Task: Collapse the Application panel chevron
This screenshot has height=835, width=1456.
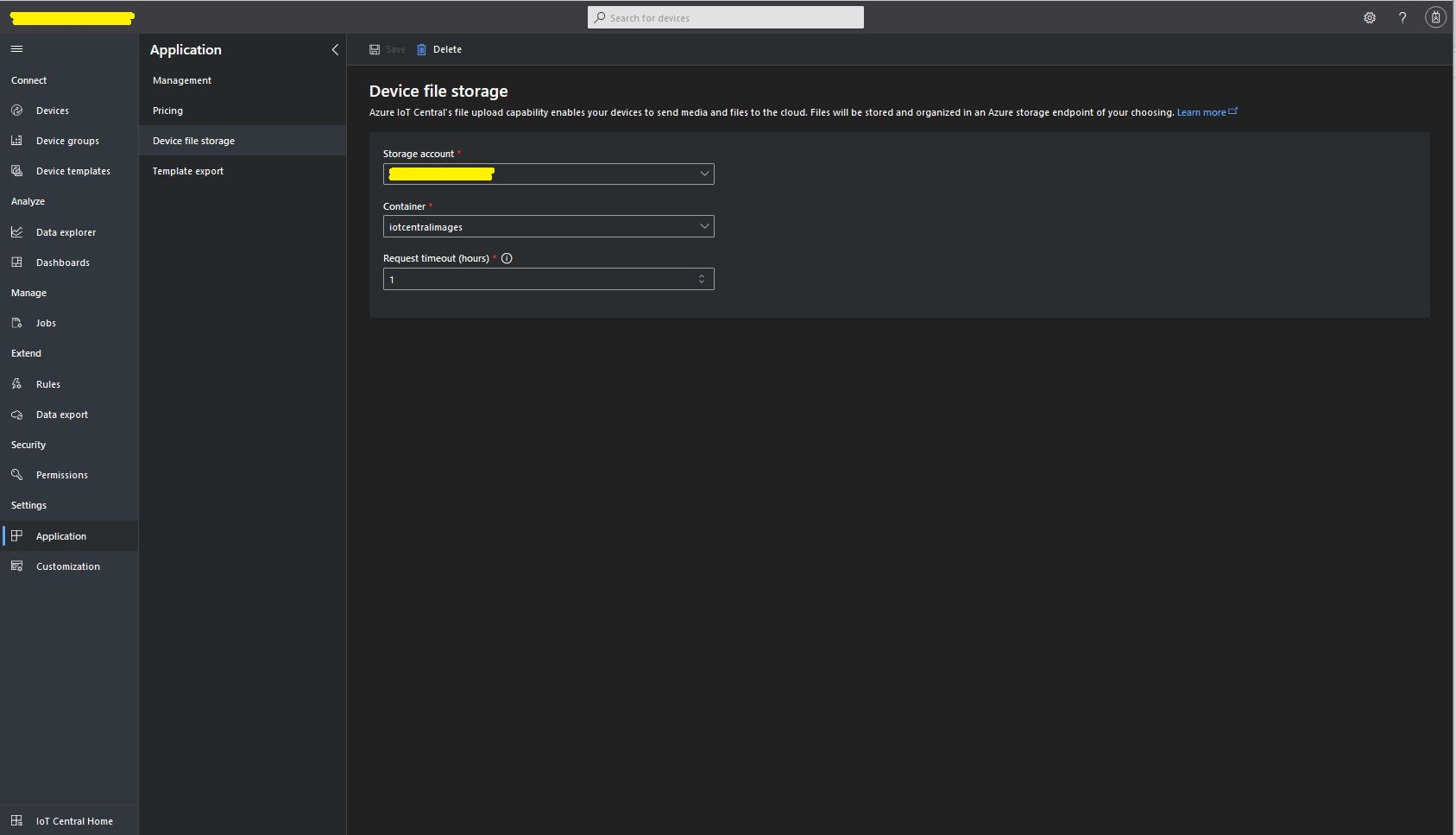Action: (x=335, y=50)
